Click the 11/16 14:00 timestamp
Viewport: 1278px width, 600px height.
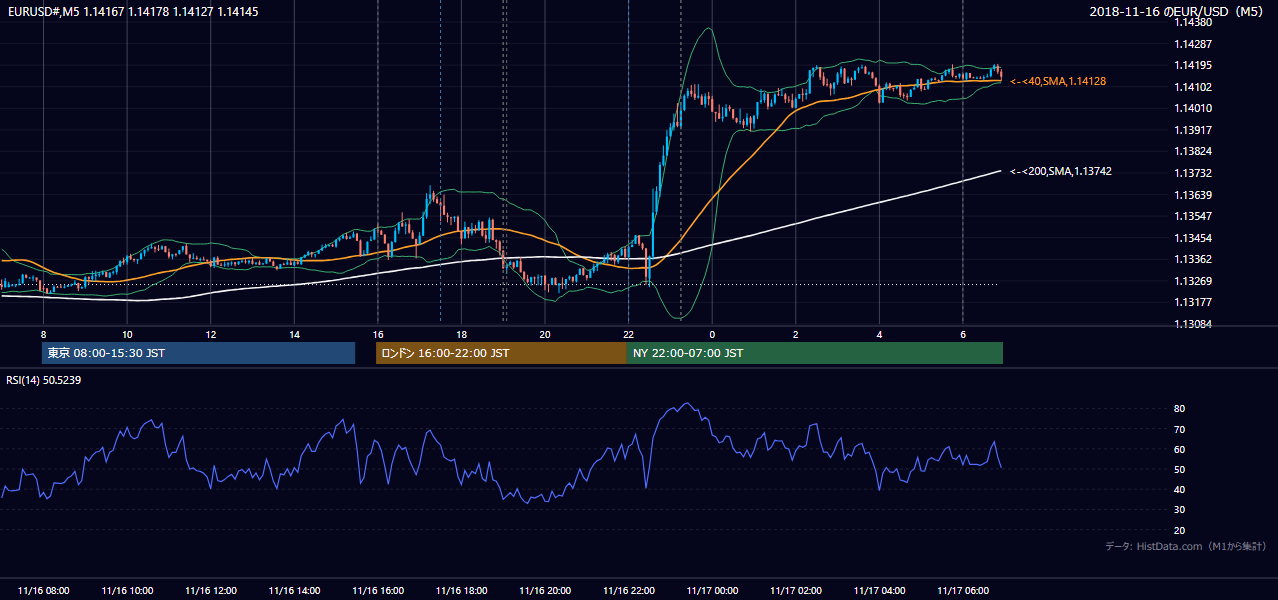coord(295,591)
